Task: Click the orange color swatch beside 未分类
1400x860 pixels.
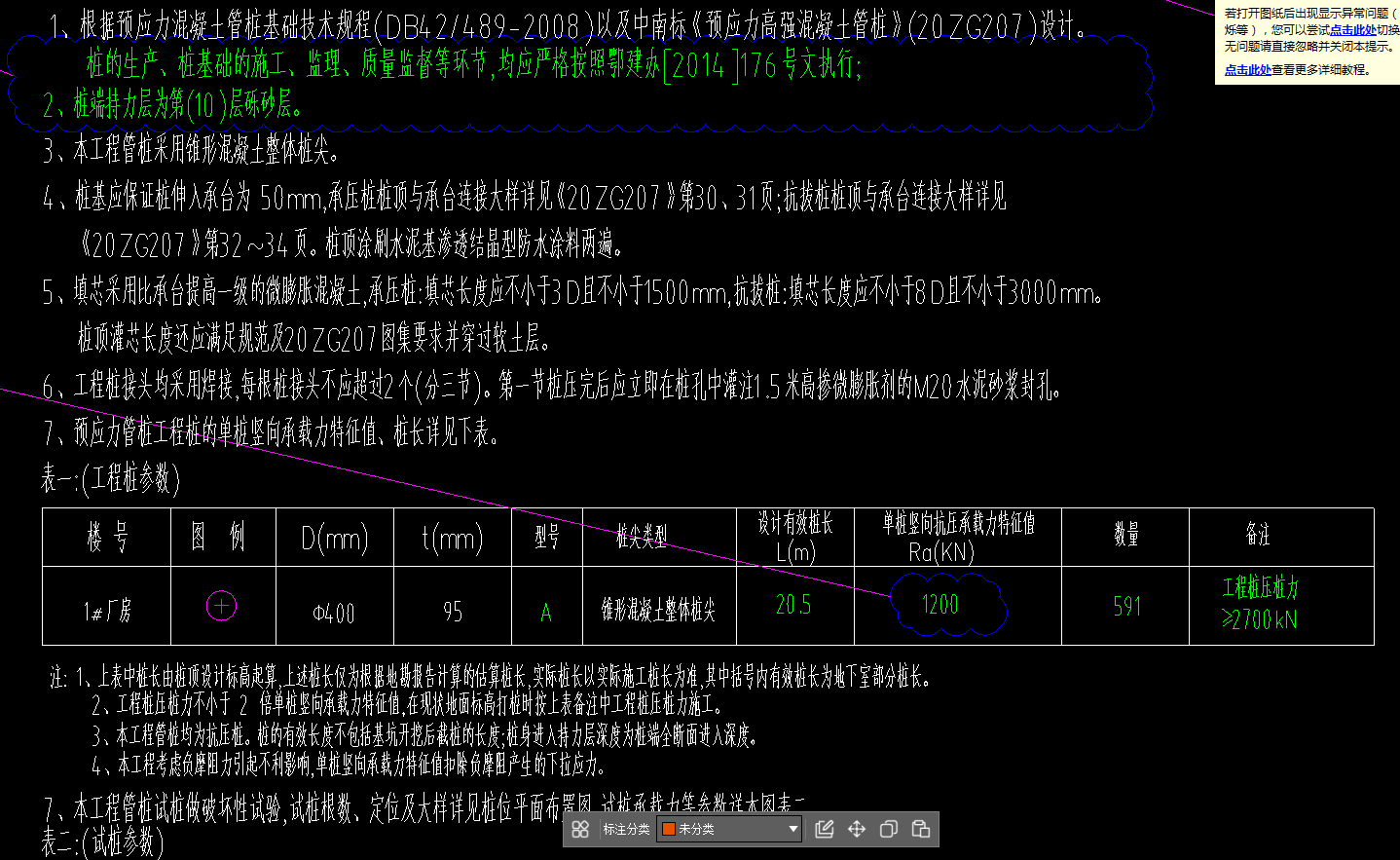Action: 669,829
